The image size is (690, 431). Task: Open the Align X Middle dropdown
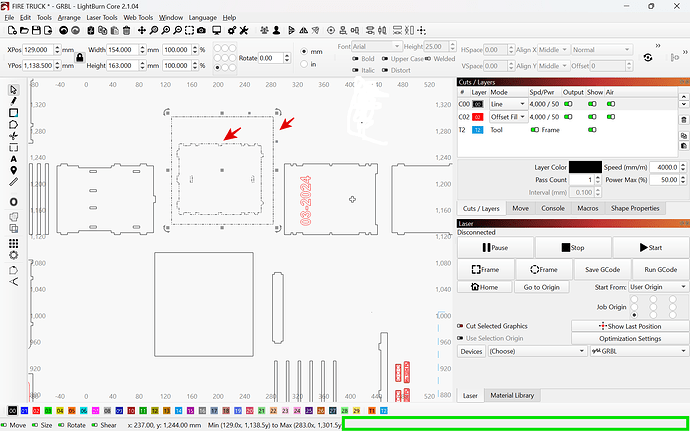coord(554,50)
